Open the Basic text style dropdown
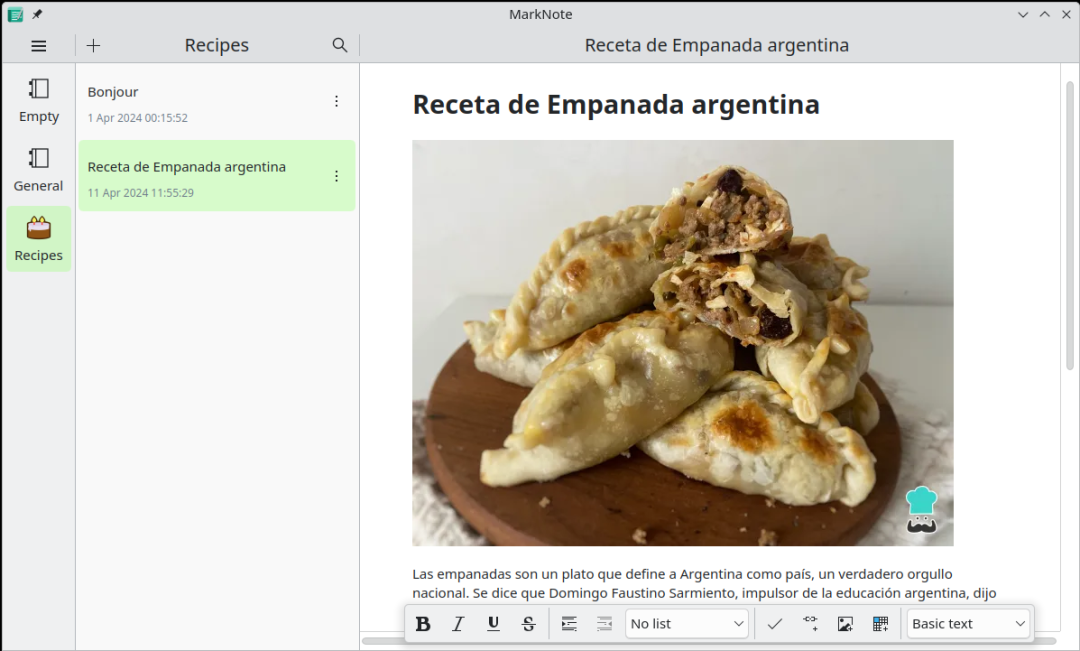The width and height of the screenshot is (1080, 651). coord(968,624)
